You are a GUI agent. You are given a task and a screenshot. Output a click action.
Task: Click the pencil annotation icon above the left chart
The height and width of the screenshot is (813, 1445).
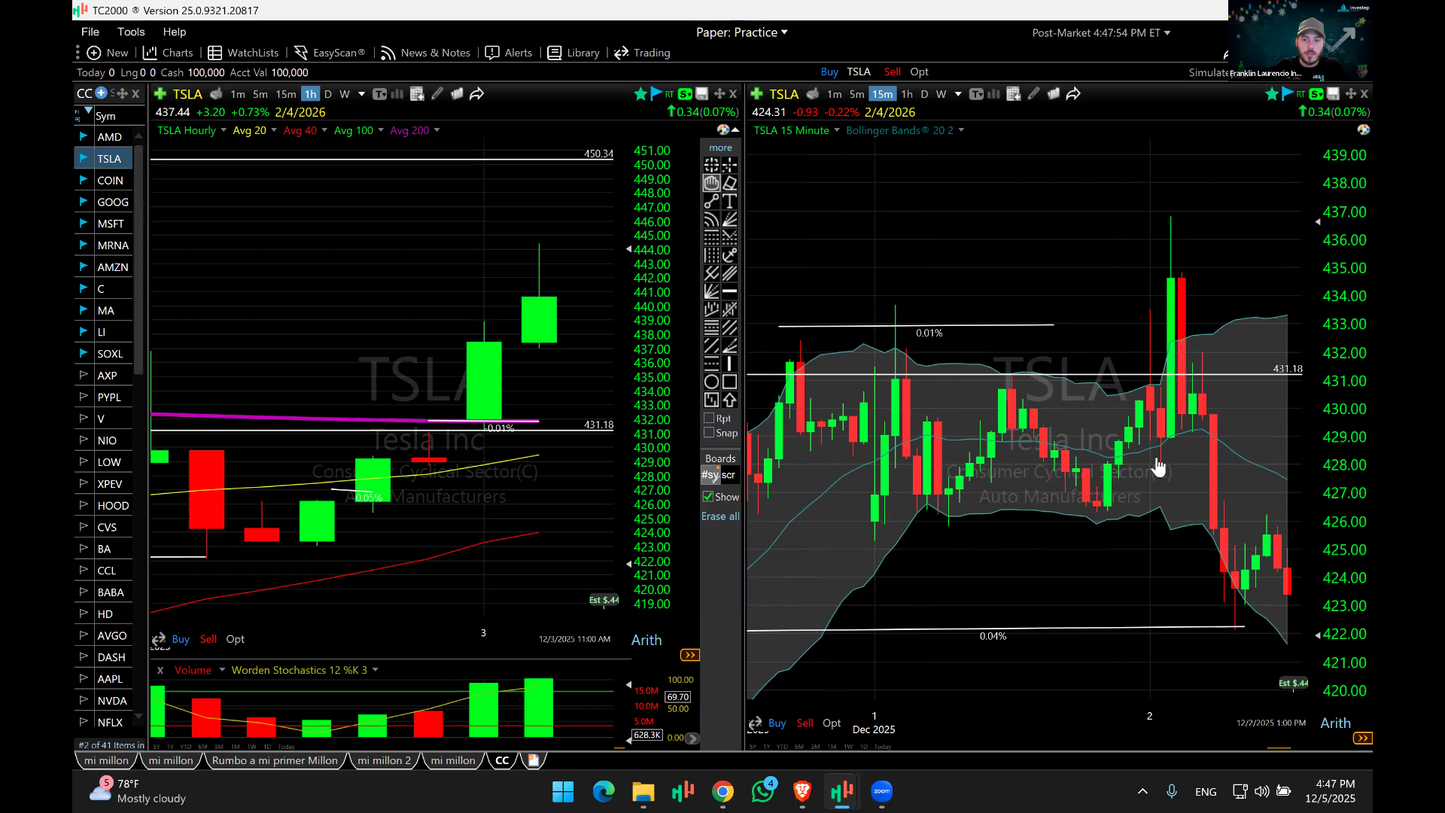pos(437,93)
